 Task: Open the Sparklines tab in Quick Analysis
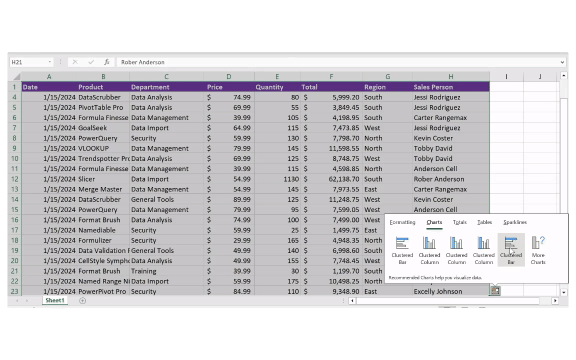click(x=515, y=222)
